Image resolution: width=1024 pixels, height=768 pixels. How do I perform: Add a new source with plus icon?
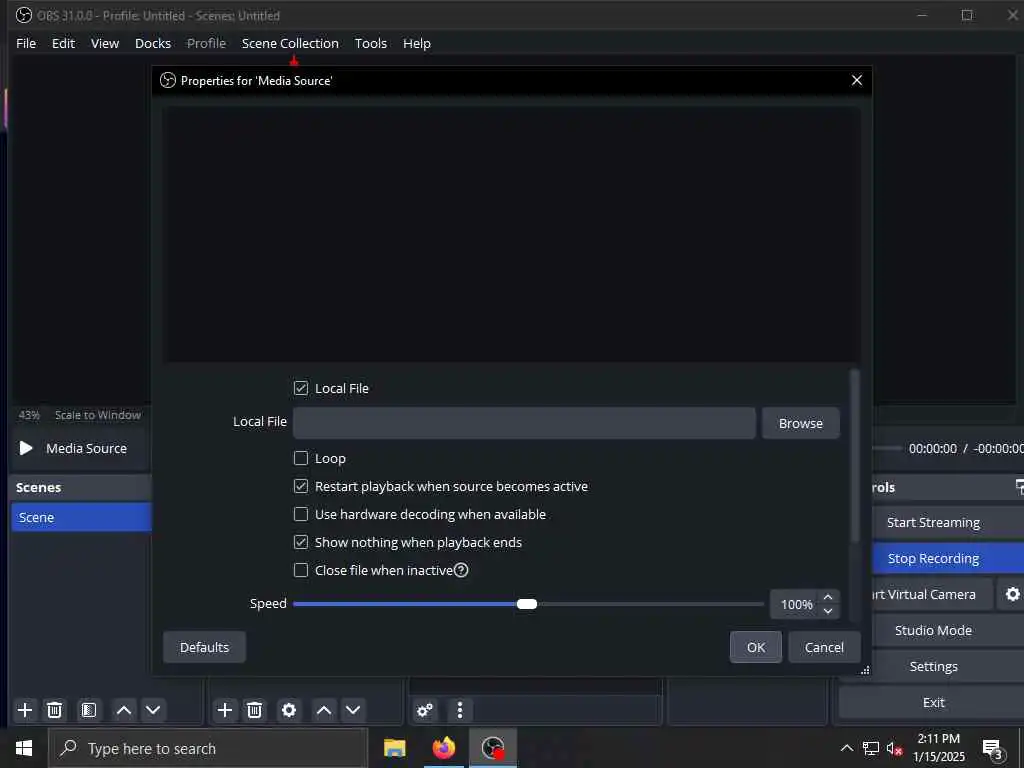225,710
